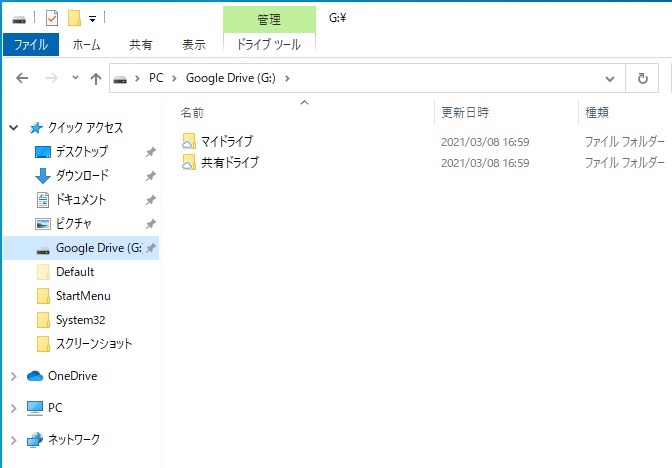This screenshot has width=672, height=468.
Task: Select the マイドライブ folder
Action: 226,142
